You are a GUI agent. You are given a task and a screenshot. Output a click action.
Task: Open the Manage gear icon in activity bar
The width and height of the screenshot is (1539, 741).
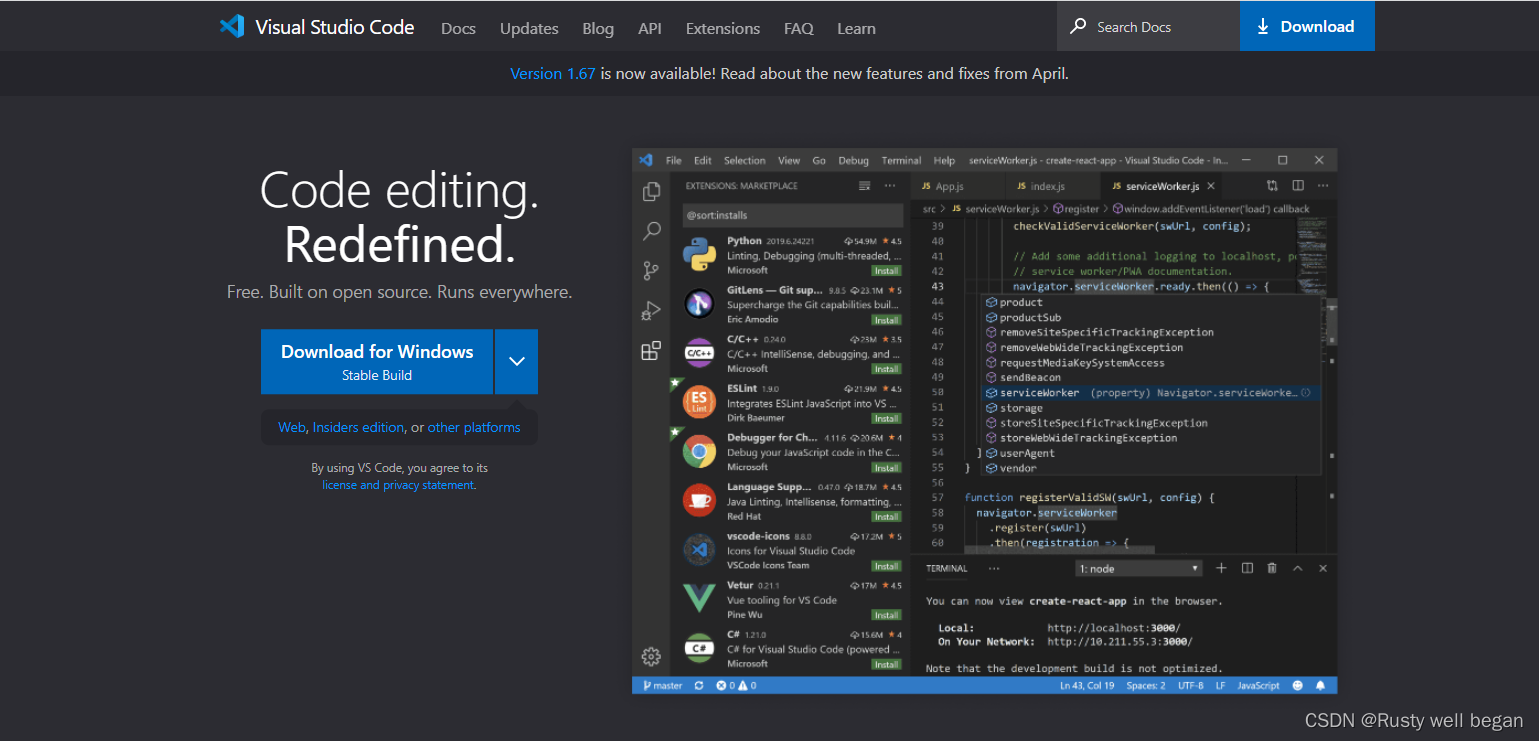tap(651, 656)
